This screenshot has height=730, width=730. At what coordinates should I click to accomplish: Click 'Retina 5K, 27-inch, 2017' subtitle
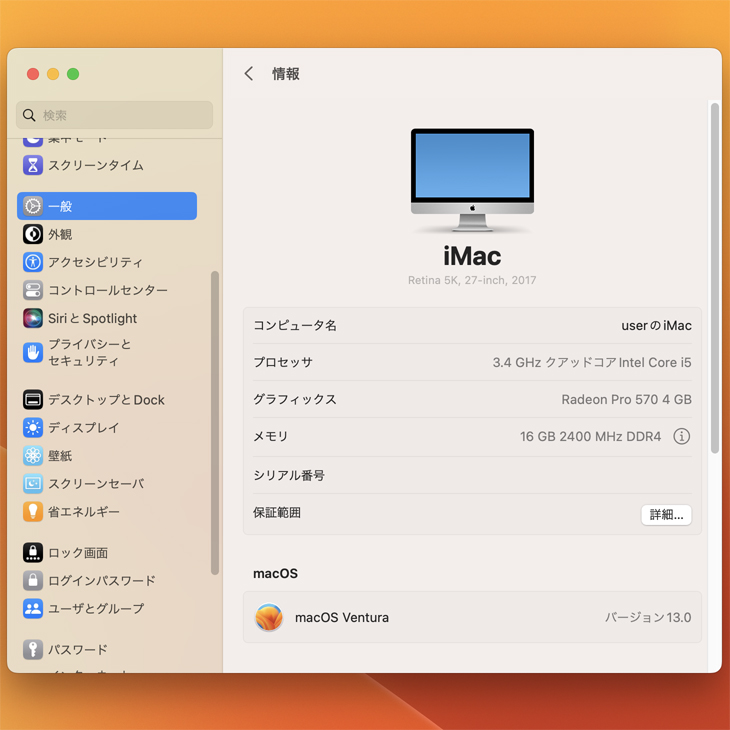[472, 280]
